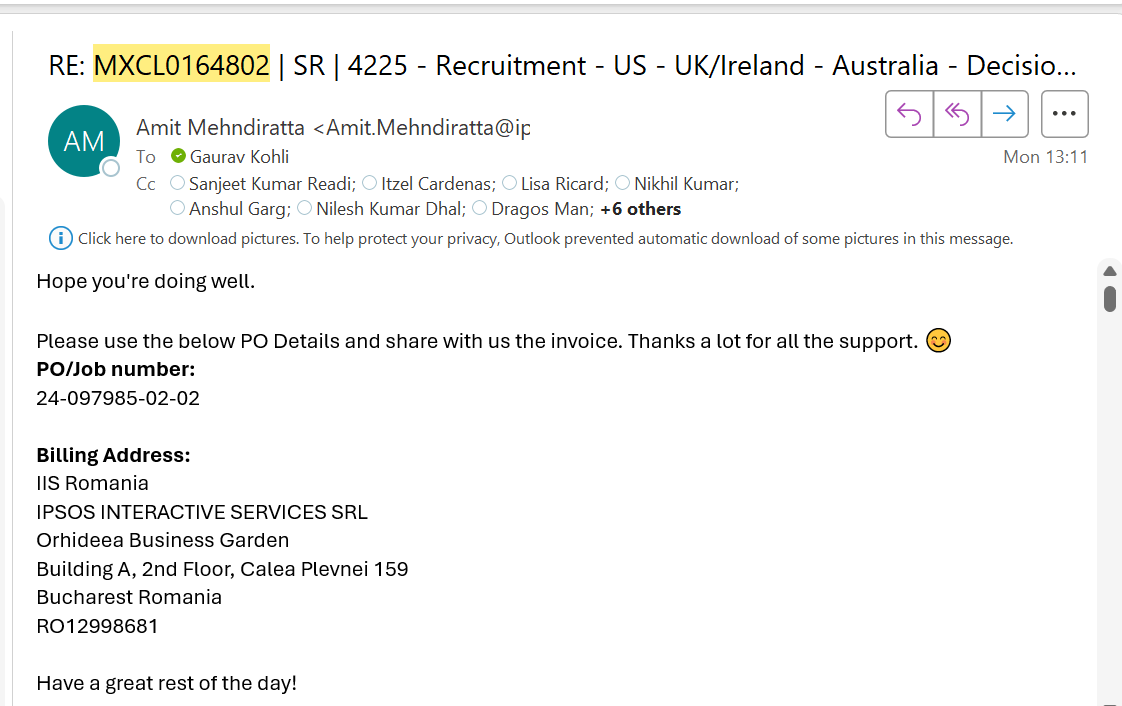
Task: Click here to download pictures notice
Action: (545, 239)
